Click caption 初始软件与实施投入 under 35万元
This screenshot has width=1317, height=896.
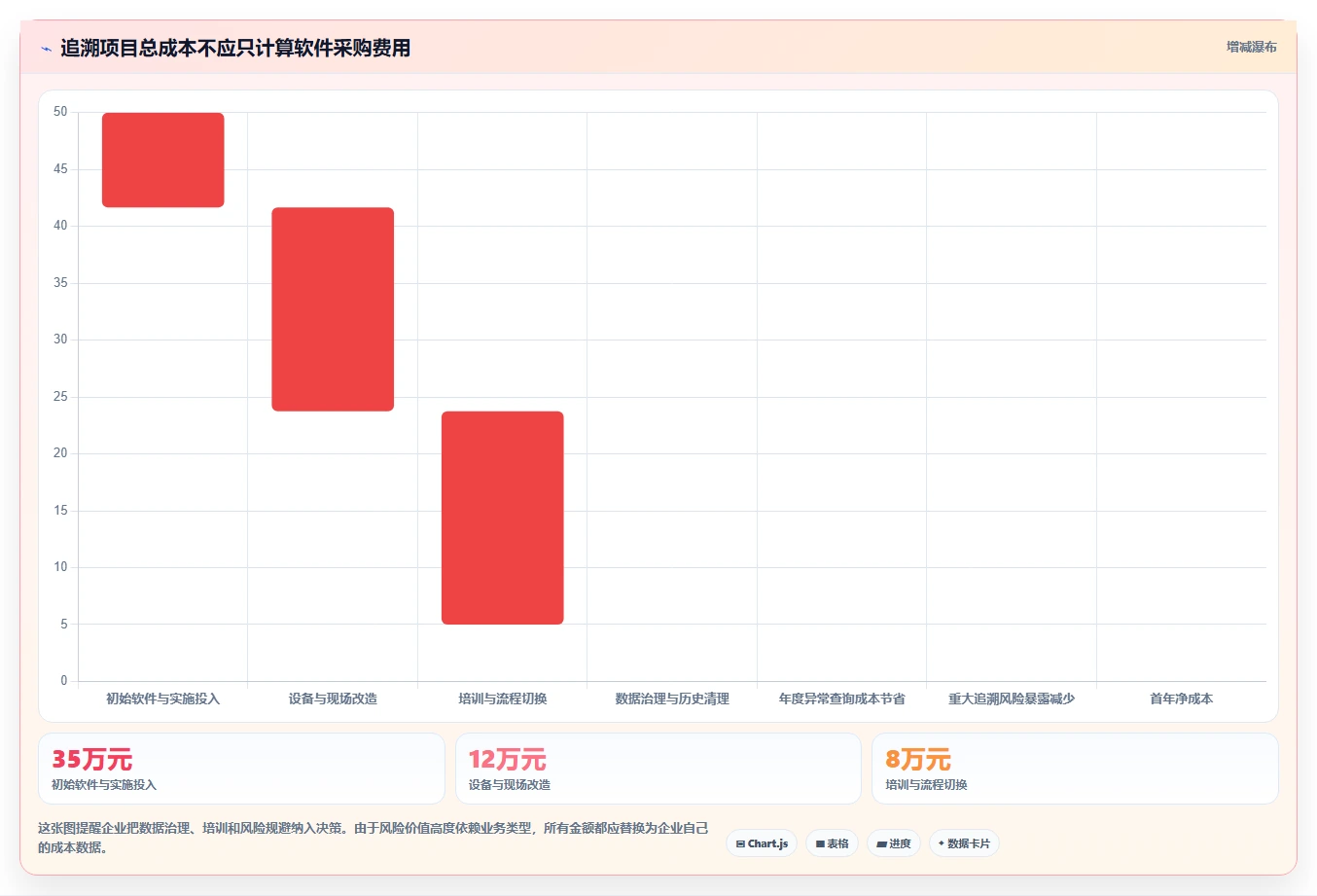point(104,785)
